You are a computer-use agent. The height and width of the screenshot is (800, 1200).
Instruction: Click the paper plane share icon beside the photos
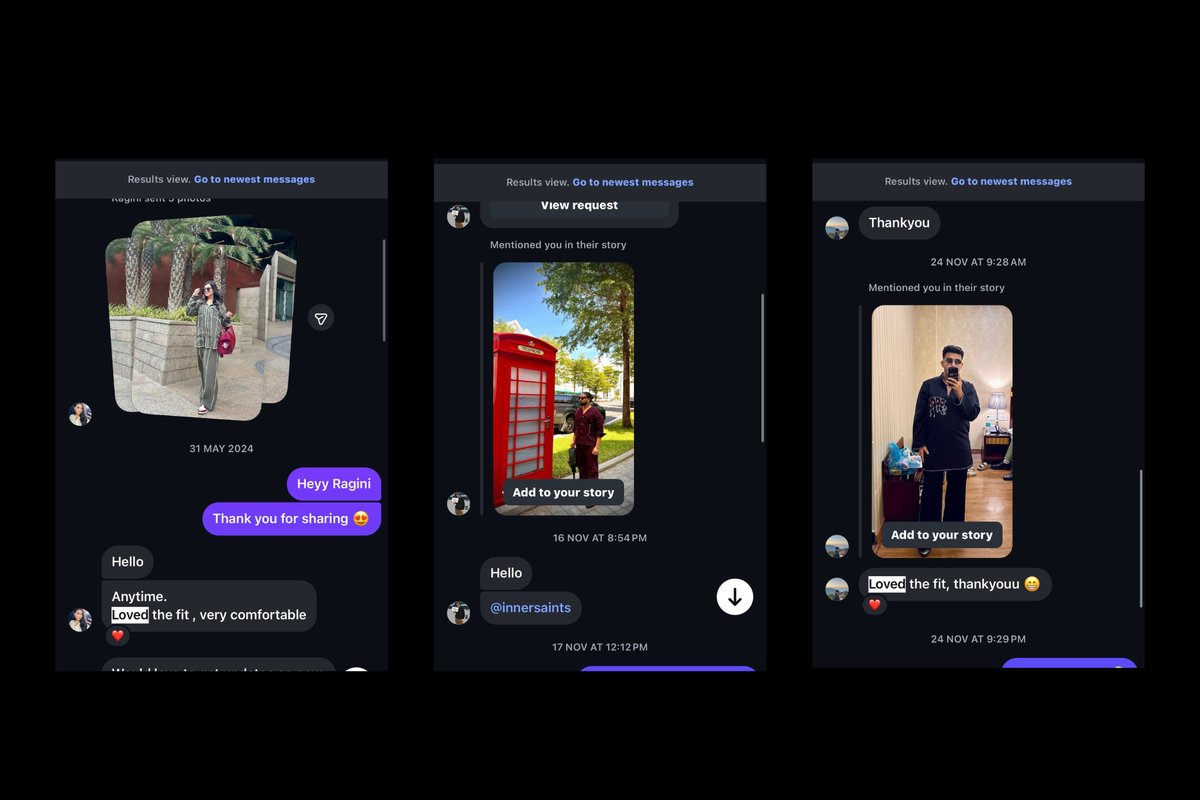click(x=321, y=318)
